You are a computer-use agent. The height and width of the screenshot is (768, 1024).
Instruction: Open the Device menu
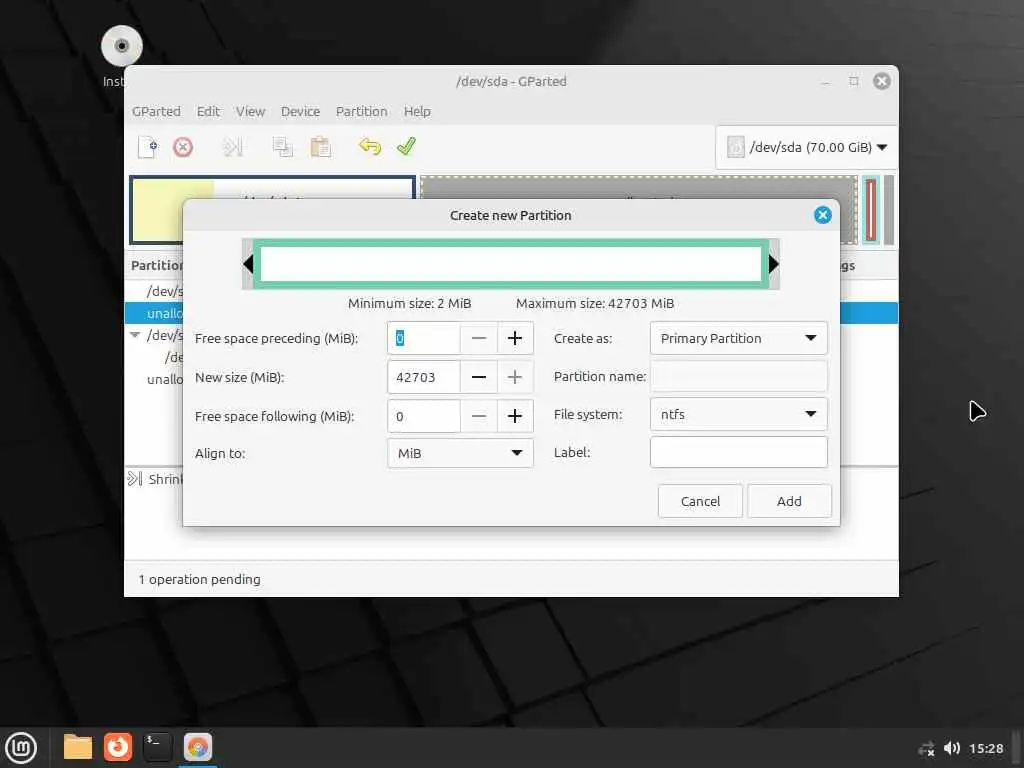tap(300, 111)
